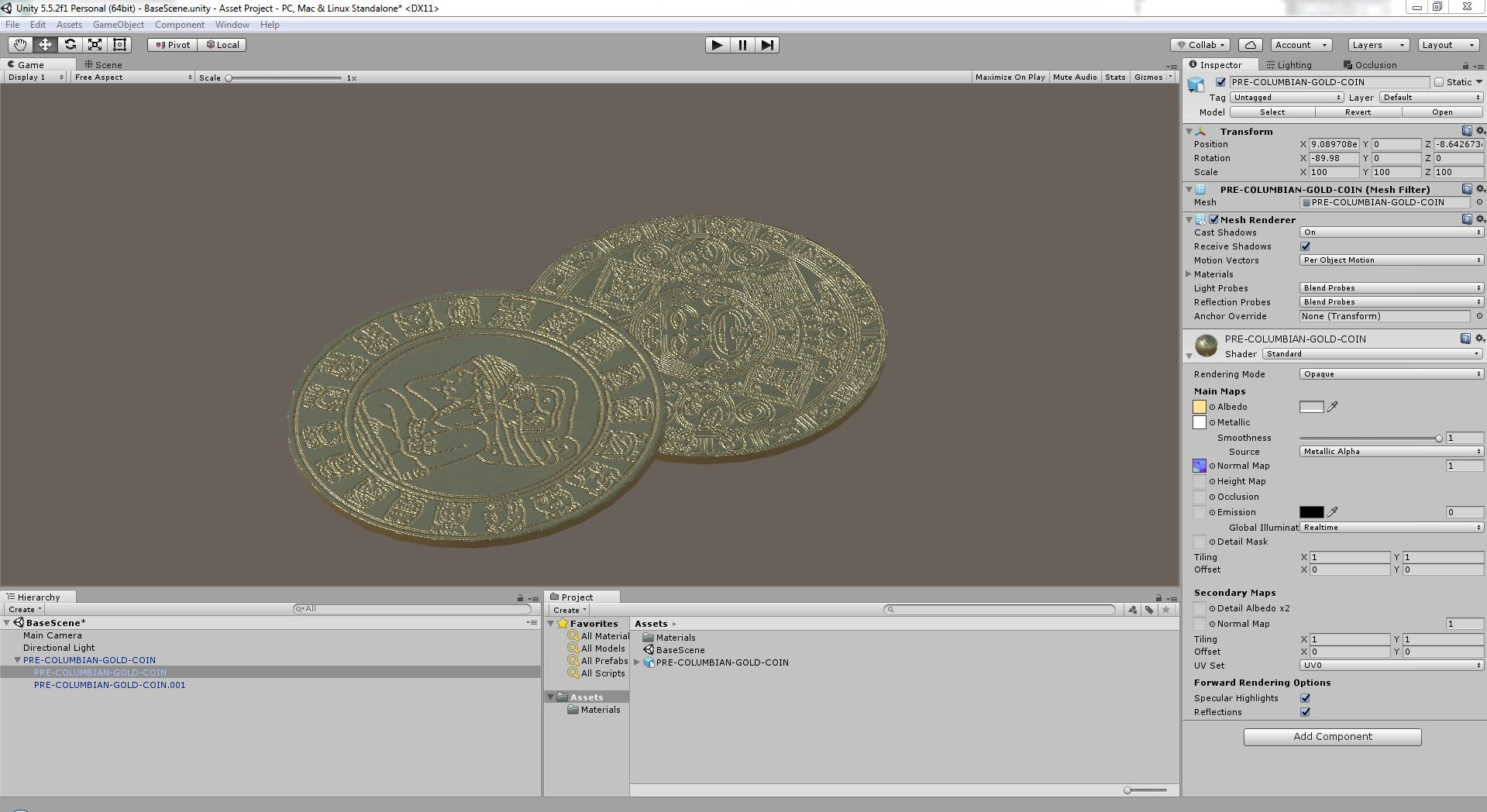Enable the Static checkbox in Inspector

coord(1439,82)
